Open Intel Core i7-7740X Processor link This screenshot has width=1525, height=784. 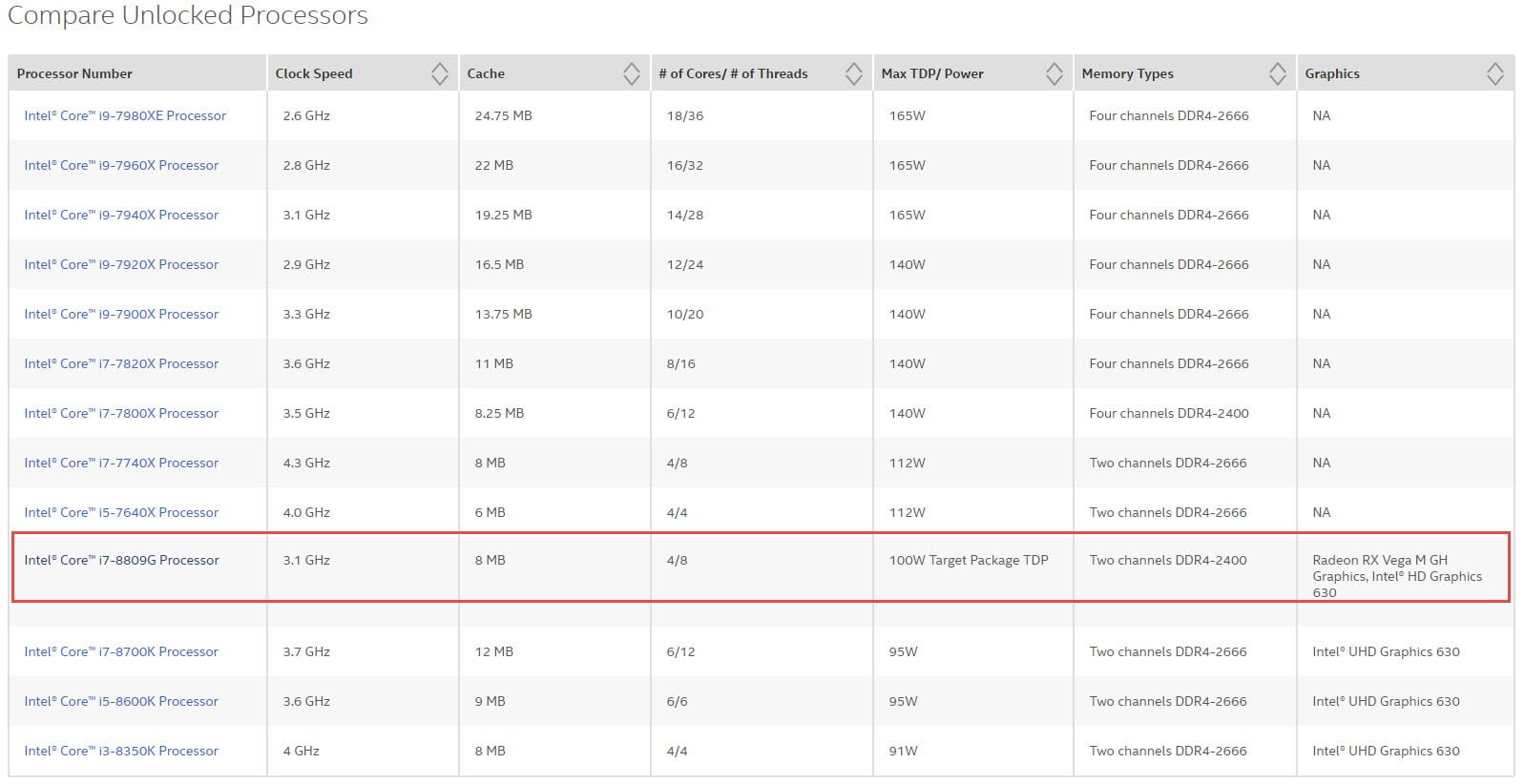coord(121,463)
